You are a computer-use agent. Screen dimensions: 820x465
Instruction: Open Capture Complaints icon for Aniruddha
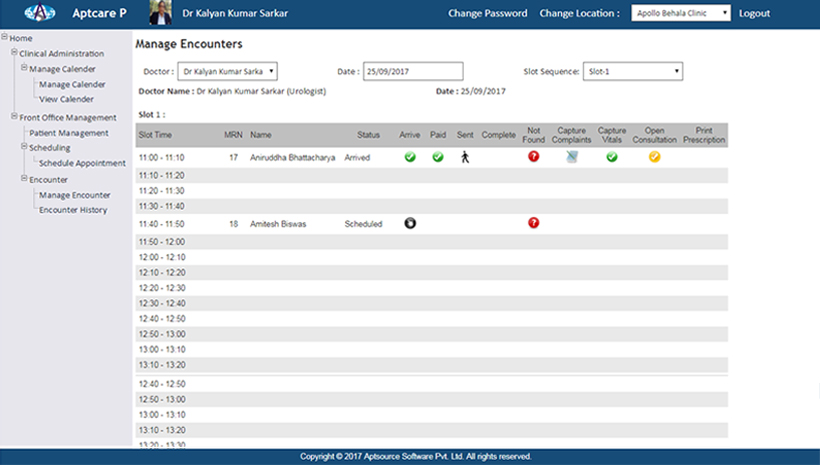click(x=572, y=157)
